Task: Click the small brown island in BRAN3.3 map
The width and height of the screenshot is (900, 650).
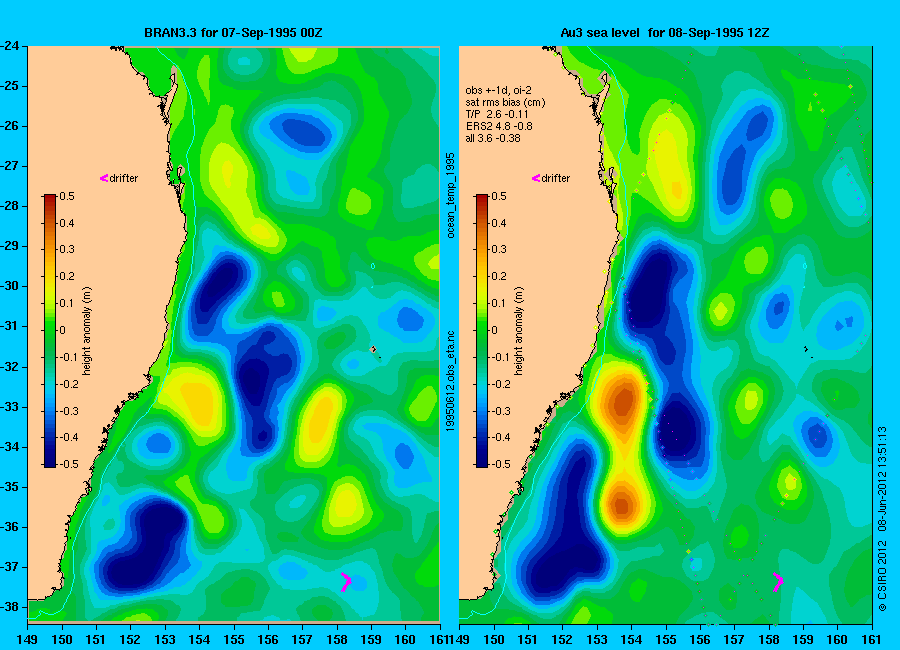Action: (x=373, y=349)
